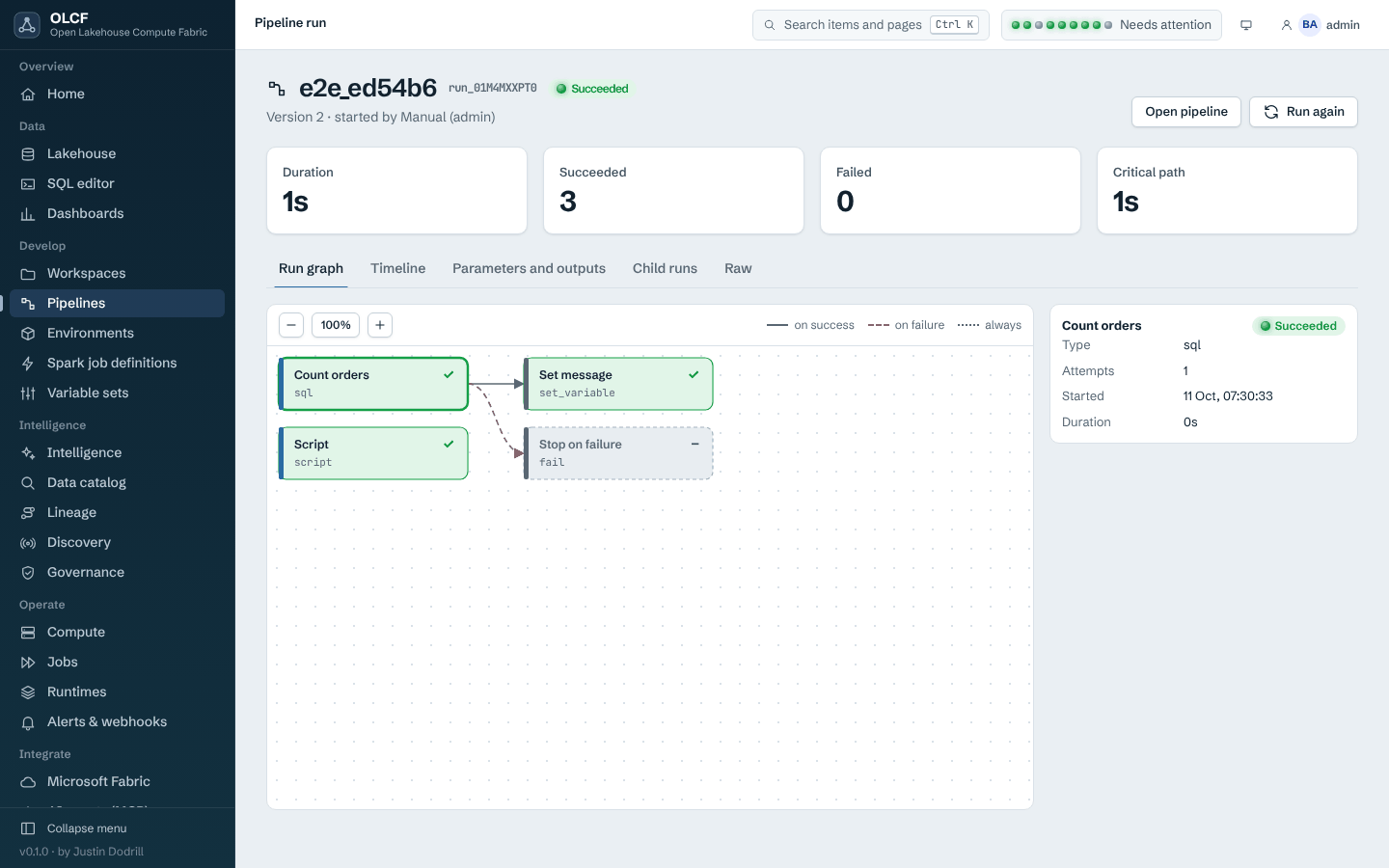
Task: Select Pipelines in the sidebar
Action: pos(117,303)
